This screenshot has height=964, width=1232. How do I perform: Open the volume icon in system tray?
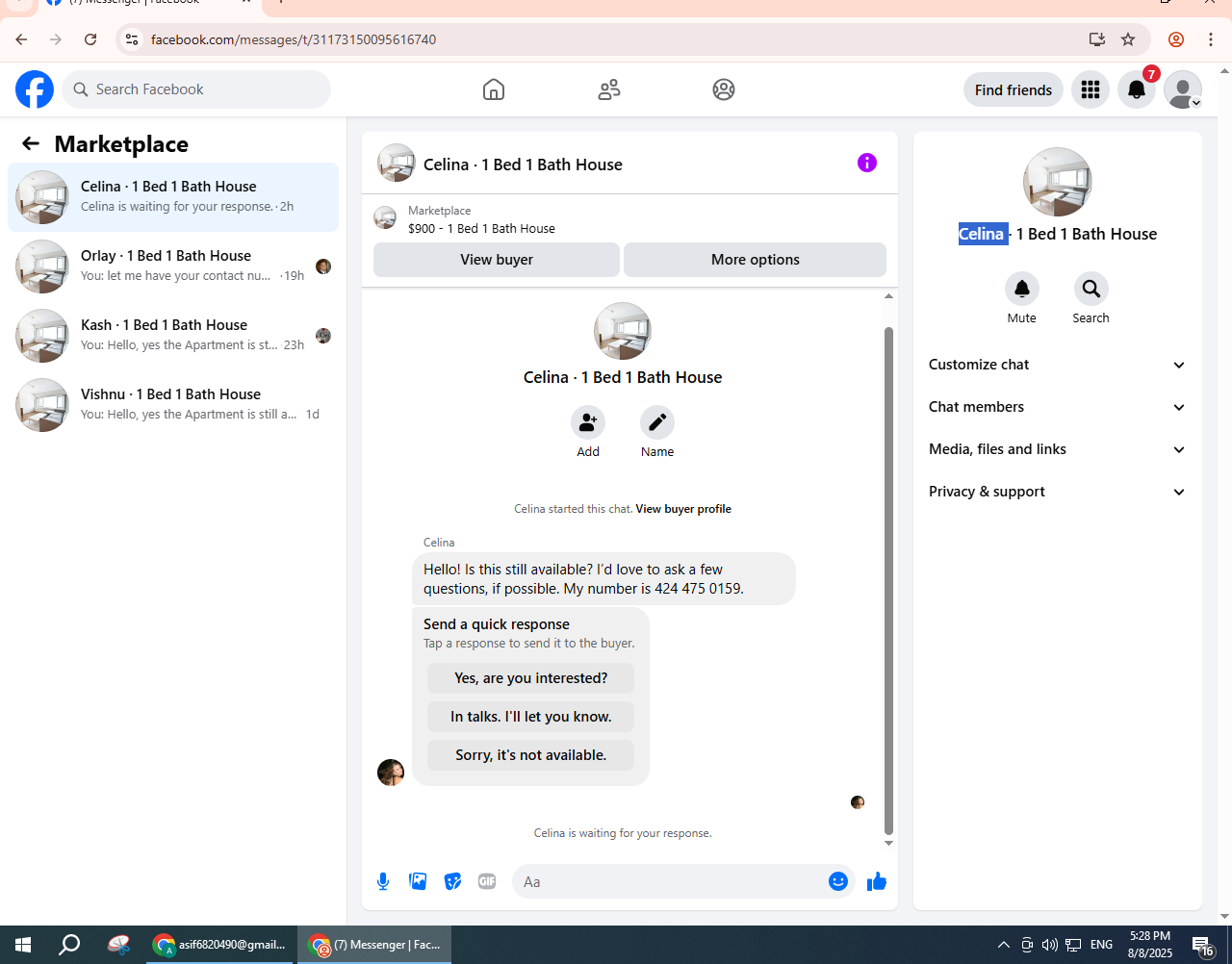[x=1050, y=945]
